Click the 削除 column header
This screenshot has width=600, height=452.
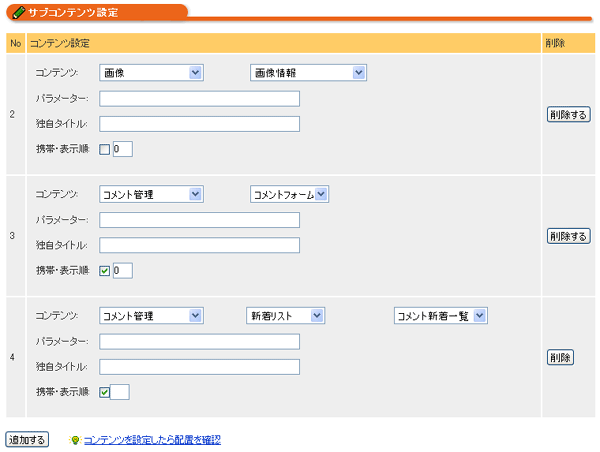coord(568,43)
